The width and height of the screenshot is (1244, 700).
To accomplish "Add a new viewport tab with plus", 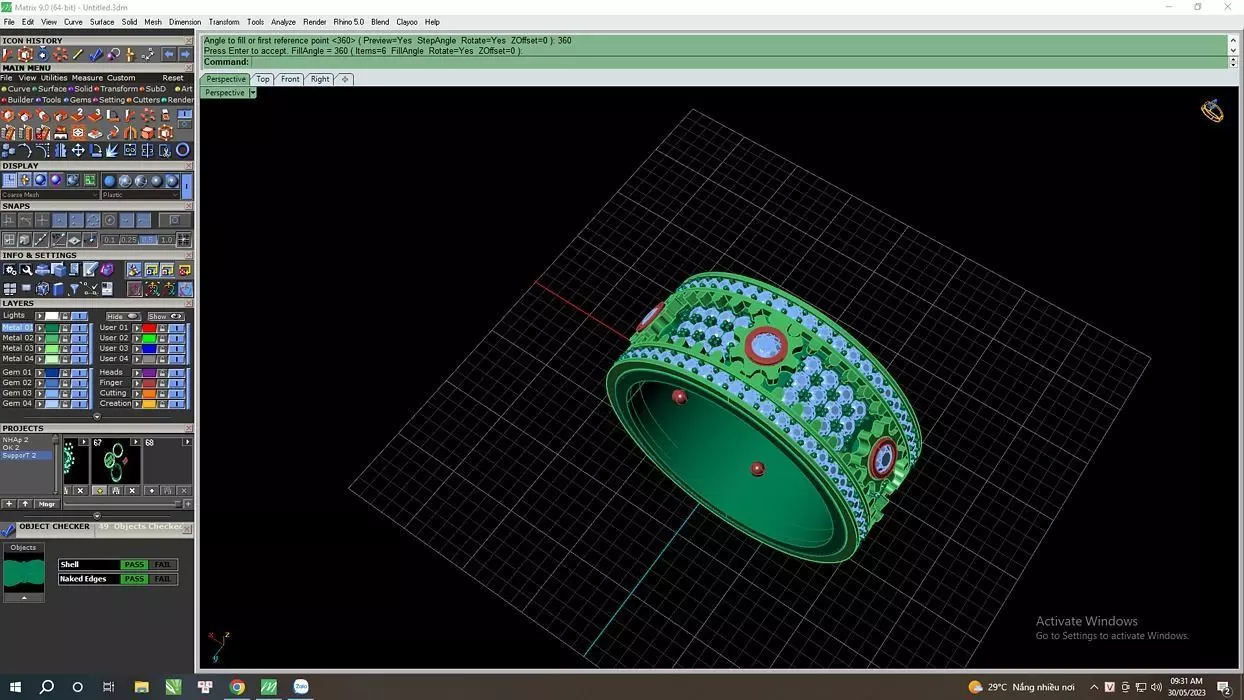I will [x=345, y=79].
